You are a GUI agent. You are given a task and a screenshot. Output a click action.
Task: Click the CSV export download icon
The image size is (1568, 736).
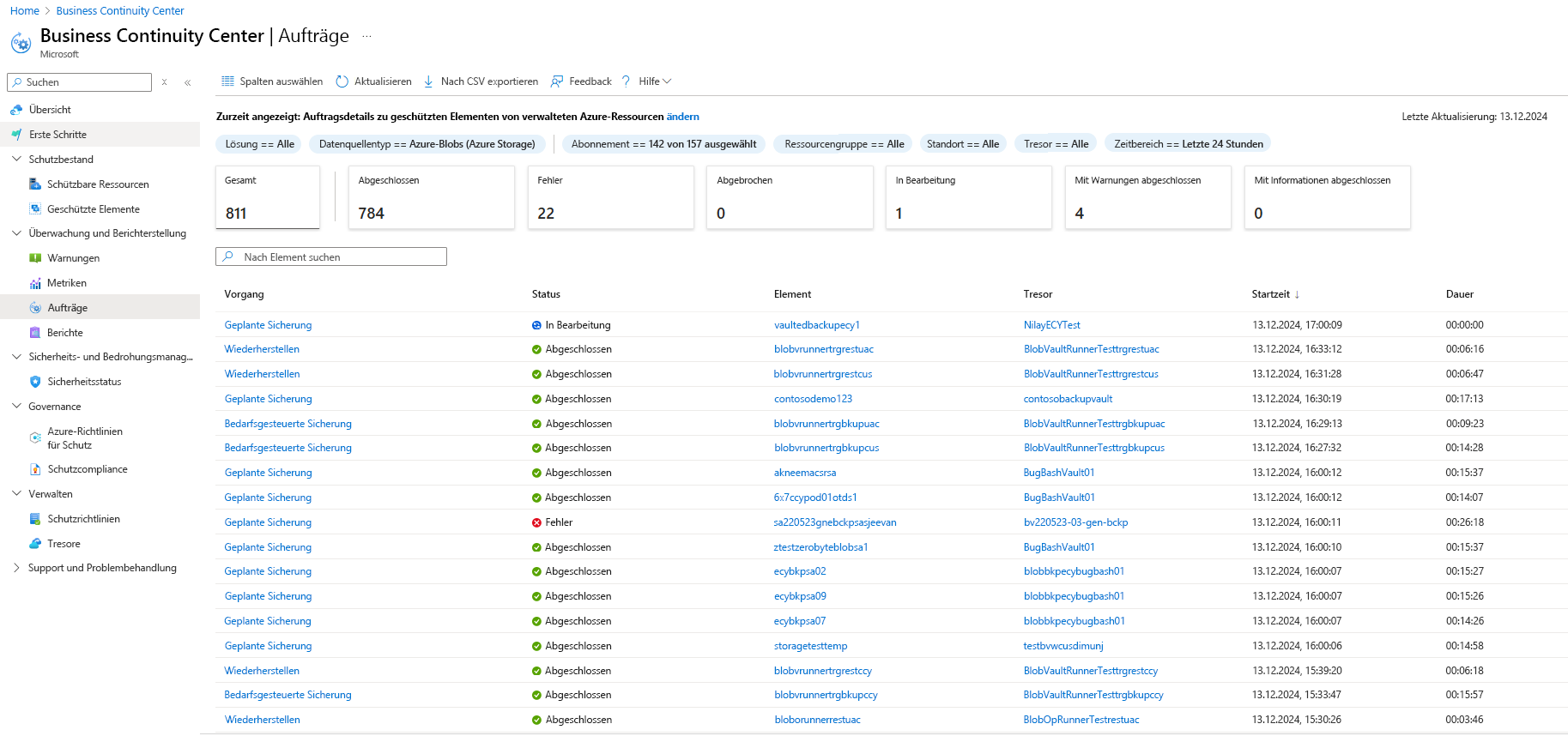pos(428,81)
